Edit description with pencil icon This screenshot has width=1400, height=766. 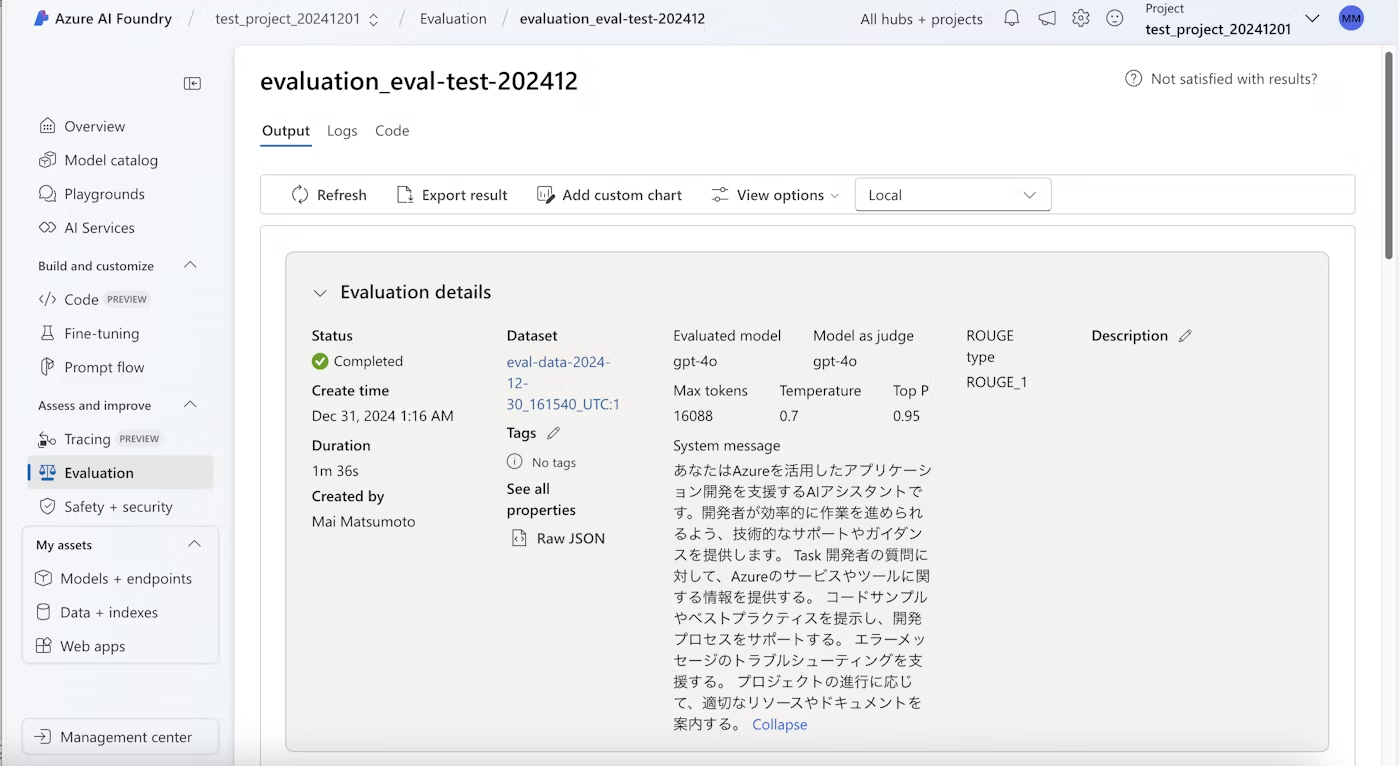[1185, 336]
